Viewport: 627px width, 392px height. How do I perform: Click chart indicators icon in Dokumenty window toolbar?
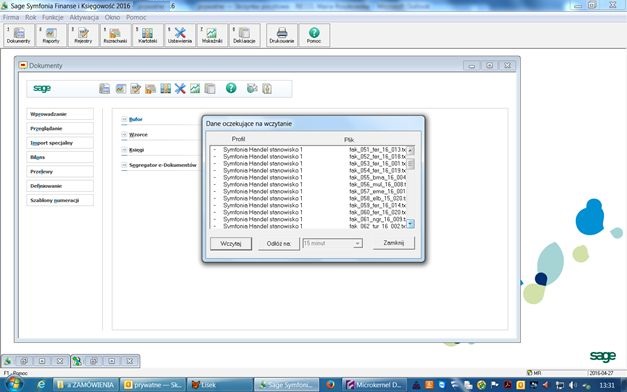tap(195, 88)
